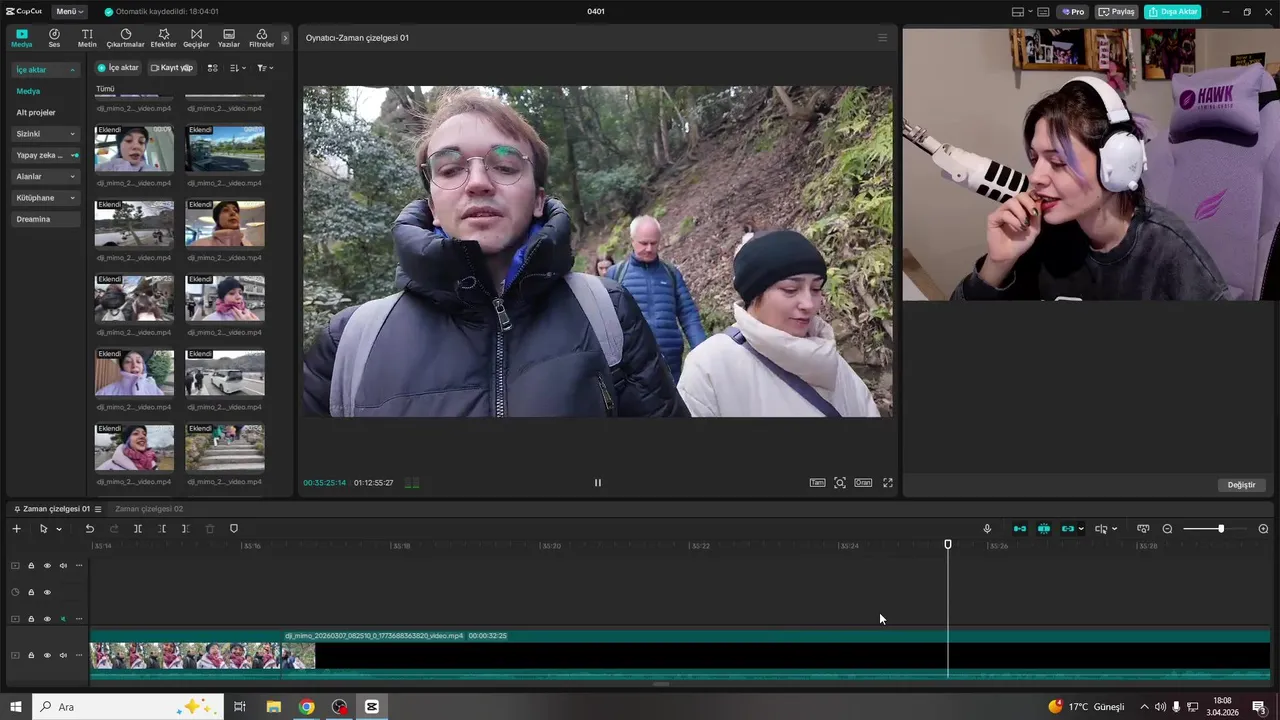Image resolution: width=1280 pixels, height=720 pixels.
Task: Click the preview zoom focus icon
Action: pos(840,483)
